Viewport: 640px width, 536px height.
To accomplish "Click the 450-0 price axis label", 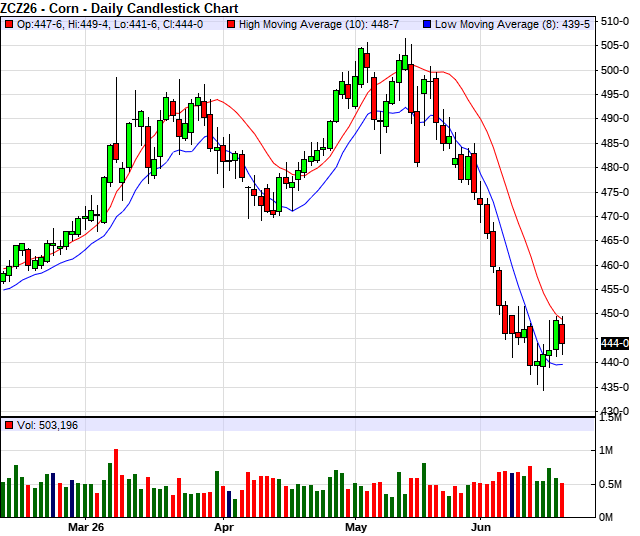I will pyautogui.click(x=614, y=314).
